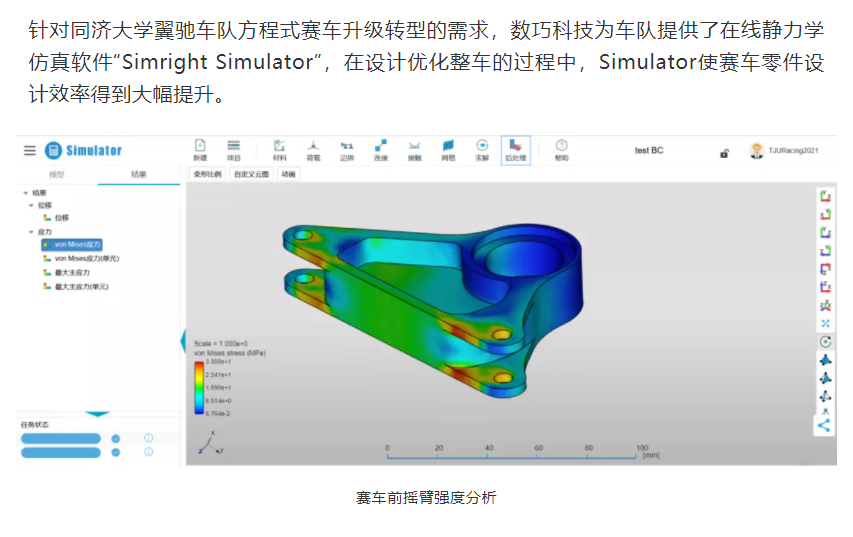Image resolution: width=853 pixels, height=537 pixels.
Task: Switch to the 结果 (Results) tab
Action: tap(139, 174)
